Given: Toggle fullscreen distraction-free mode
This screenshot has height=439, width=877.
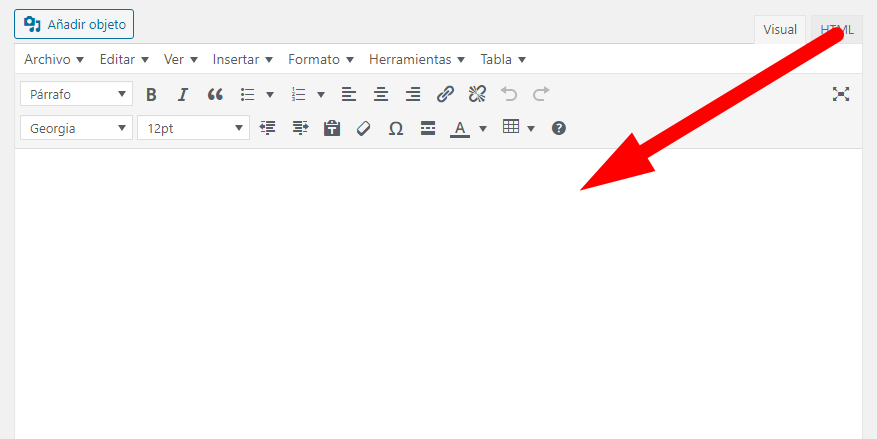Looking at the screenshot, I should [x=841, y=94].
